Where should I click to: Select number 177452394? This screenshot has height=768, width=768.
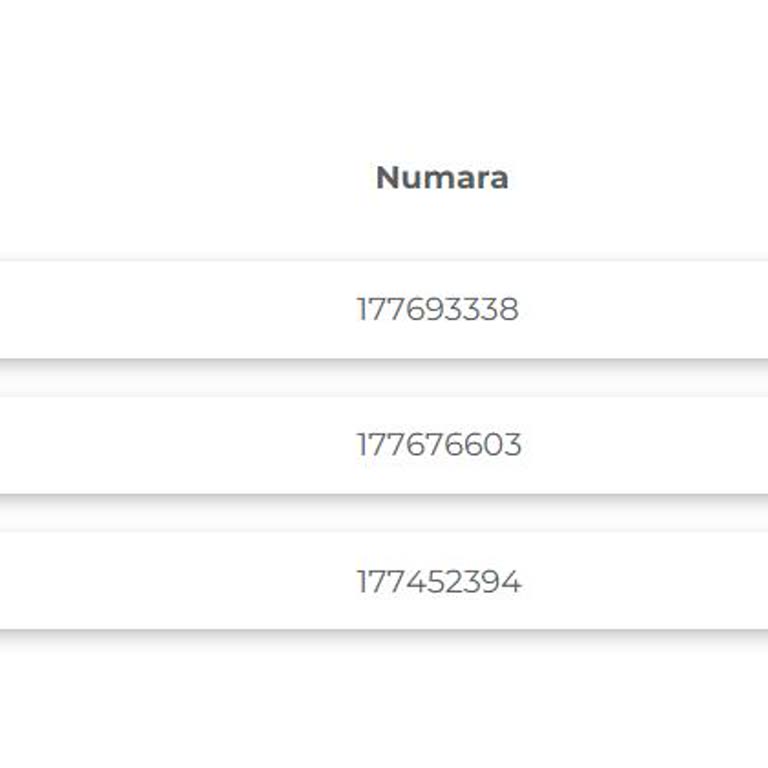(439, 582)
